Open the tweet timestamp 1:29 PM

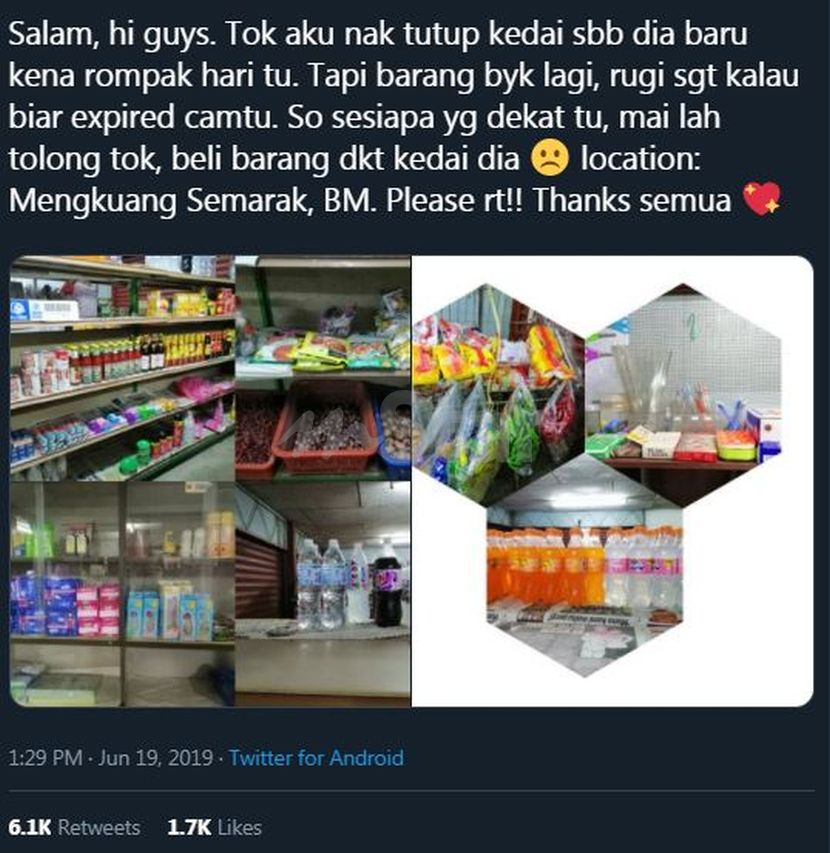[x=45, y=758]
